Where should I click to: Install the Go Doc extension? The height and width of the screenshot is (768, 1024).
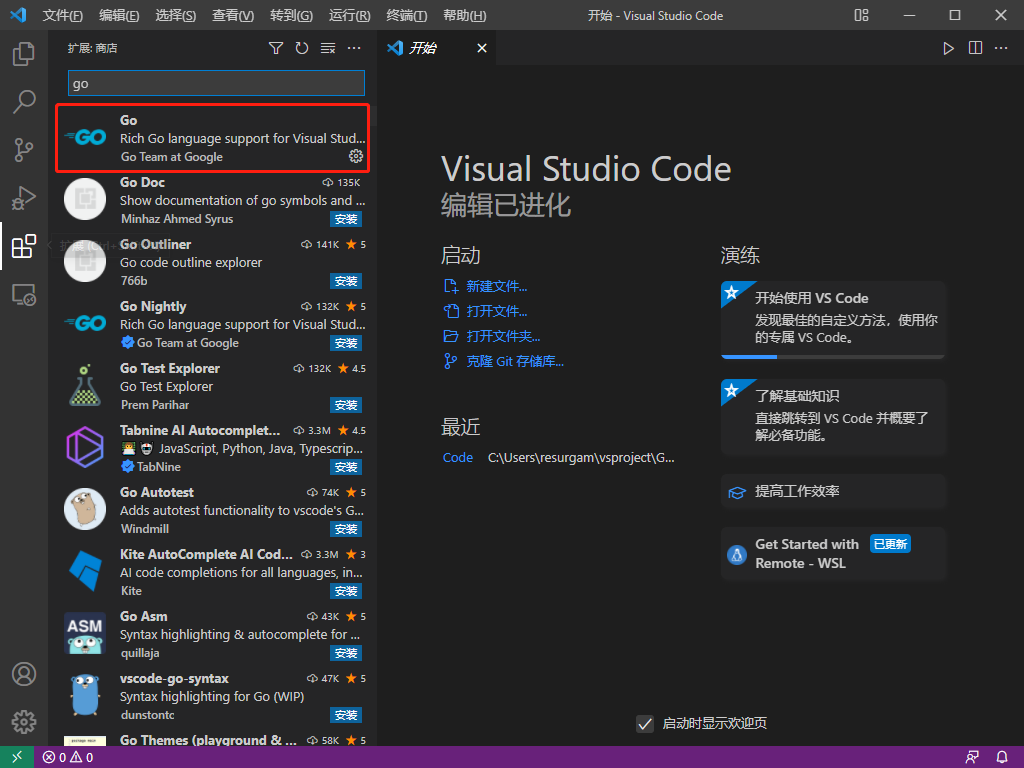(346, 219)
